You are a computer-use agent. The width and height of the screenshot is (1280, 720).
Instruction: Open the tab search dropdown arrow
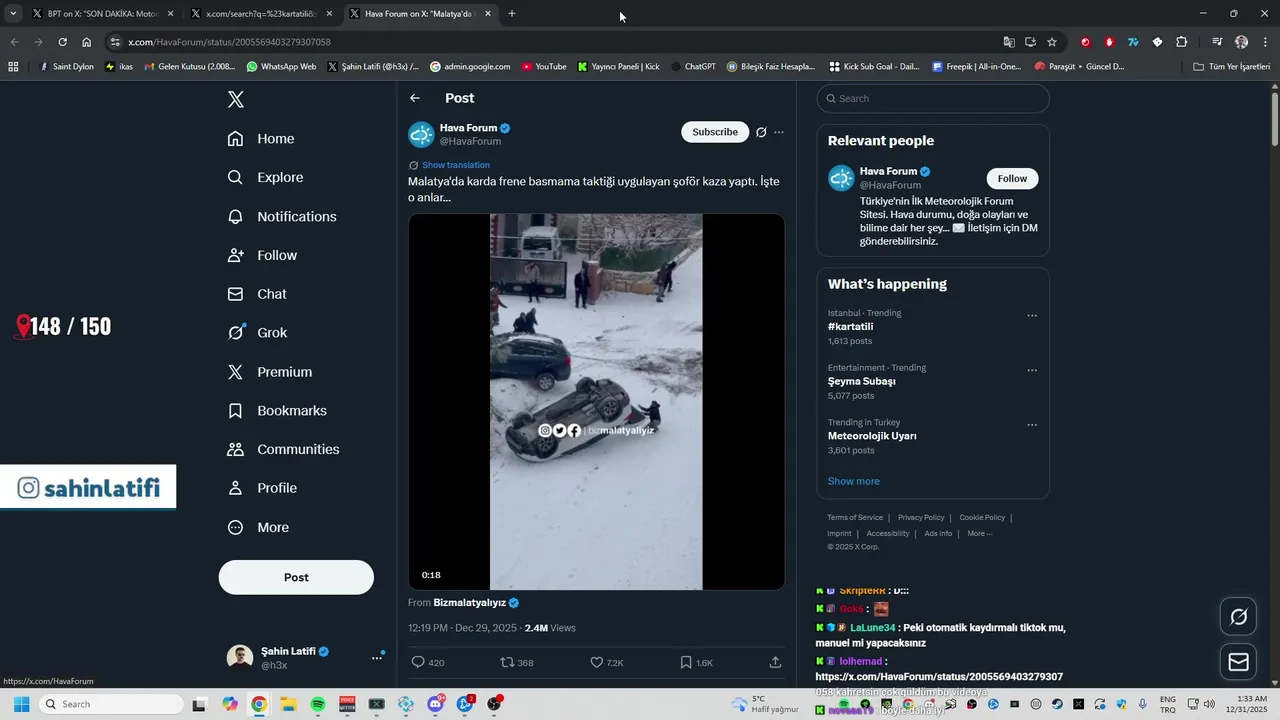tap(13, 14)
